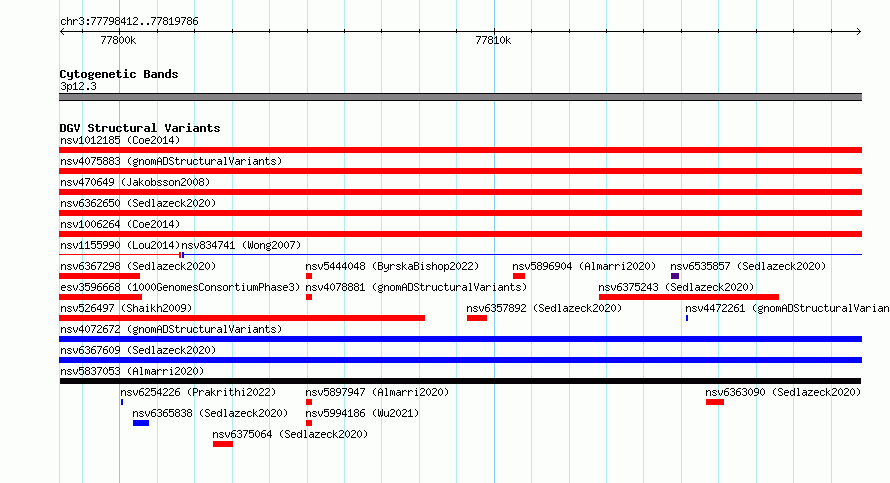Select the nsv6375064 red marker
This screenshot has width=890, height=483.
(x=223, y=444)
